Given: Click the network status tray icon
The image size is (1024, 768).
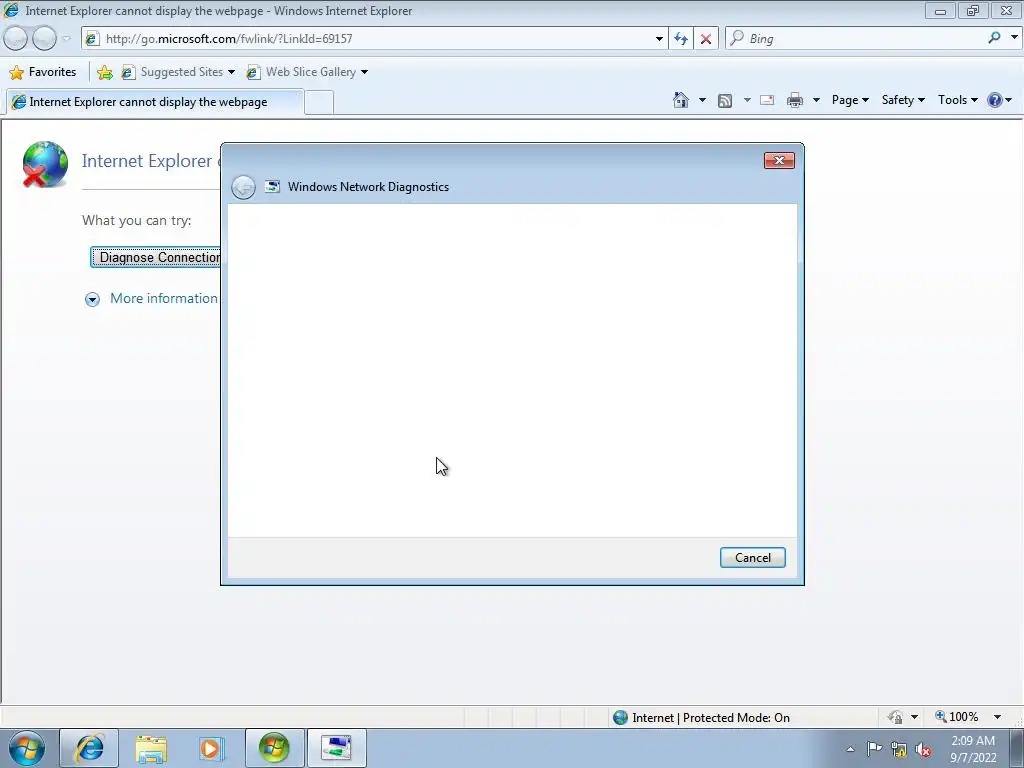Looking at the screenshot, I should 899,749.
